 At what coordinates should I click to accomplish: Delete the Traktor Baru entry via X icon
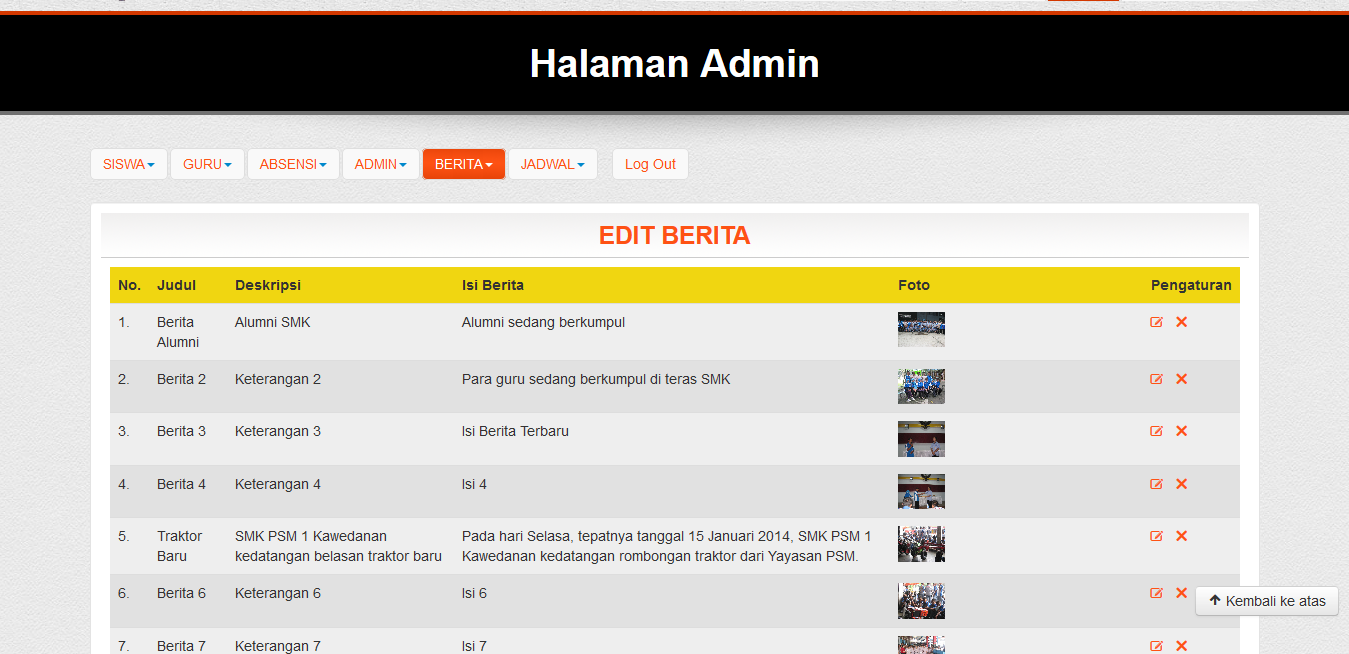pyautogui.click(x=1181, y=536)
